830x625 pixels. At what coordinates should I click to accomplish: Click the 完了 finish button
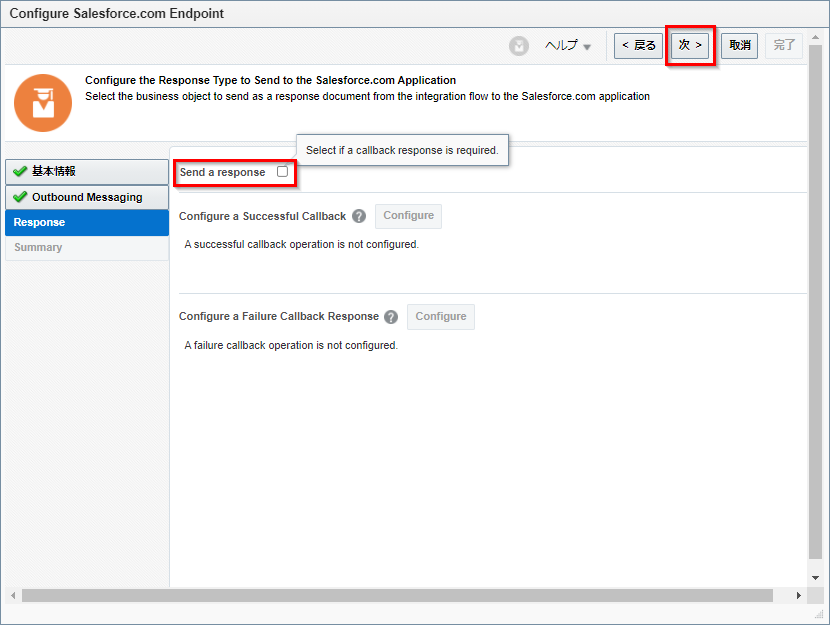click(x=784, y=46)
